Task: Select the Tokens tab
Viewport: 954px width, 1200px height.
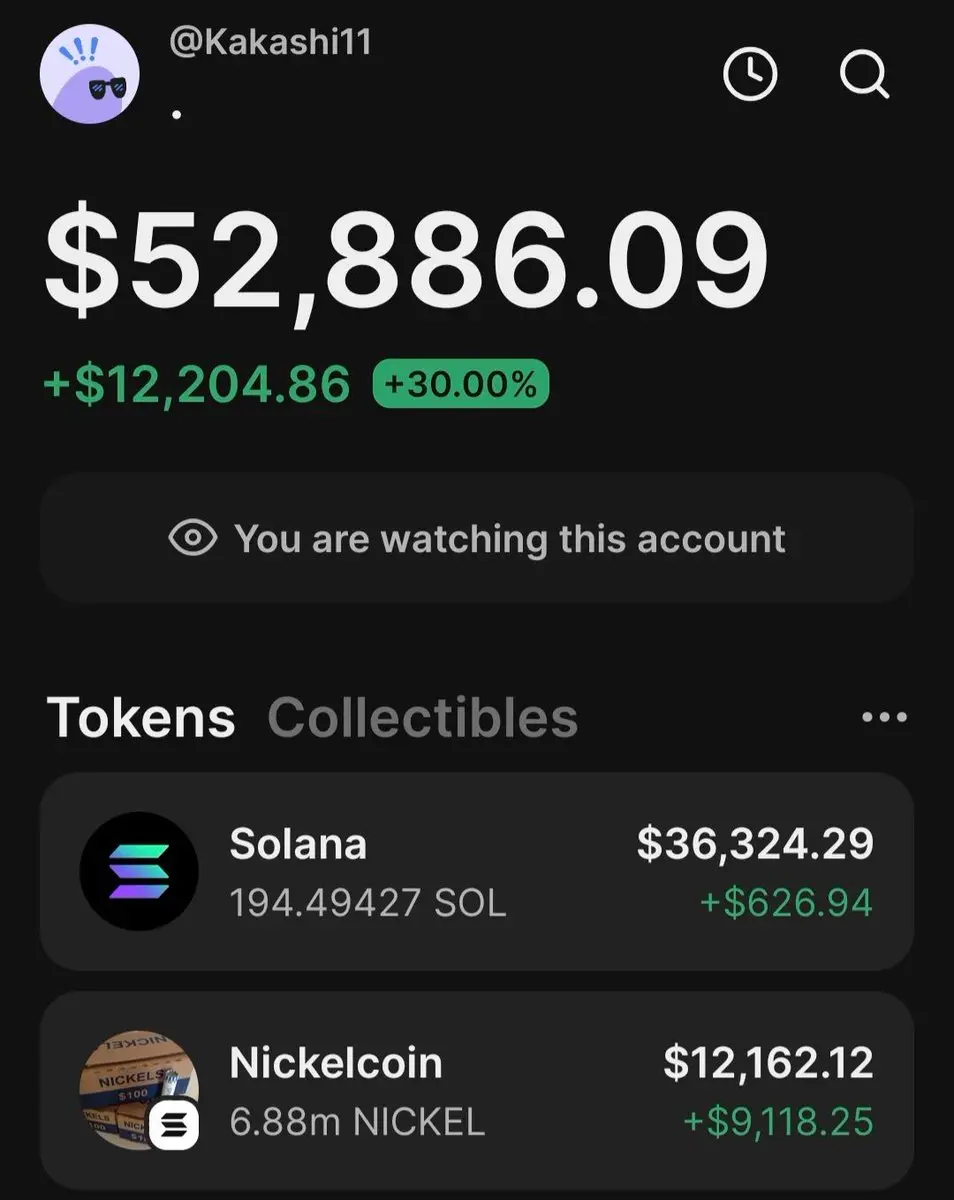Action: tap(141, 717)
